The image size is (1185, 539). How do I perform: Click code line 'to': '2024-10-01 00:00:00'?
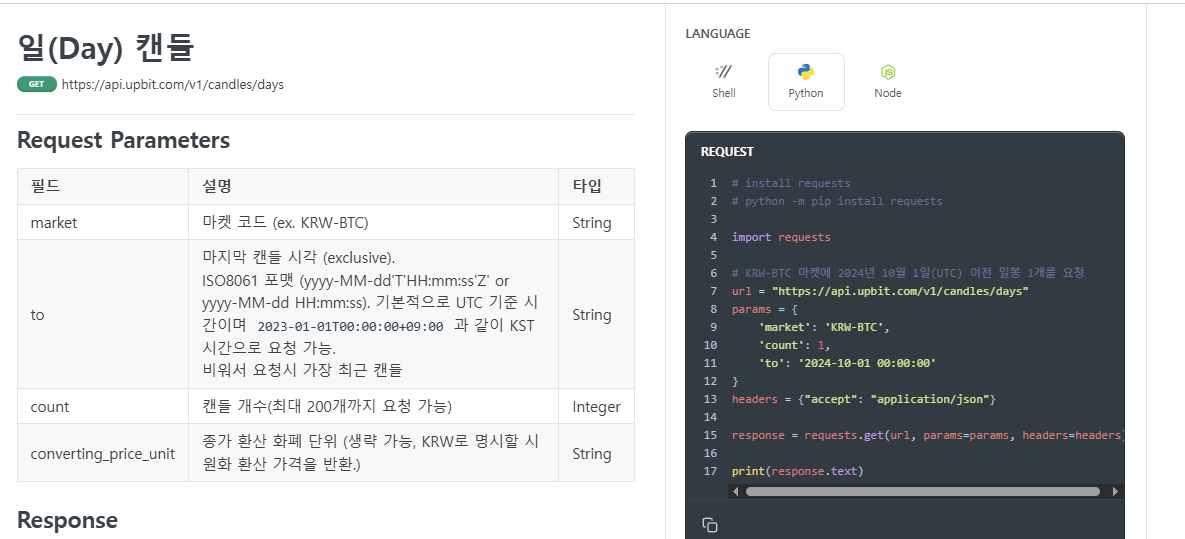(x=847, y=363)
